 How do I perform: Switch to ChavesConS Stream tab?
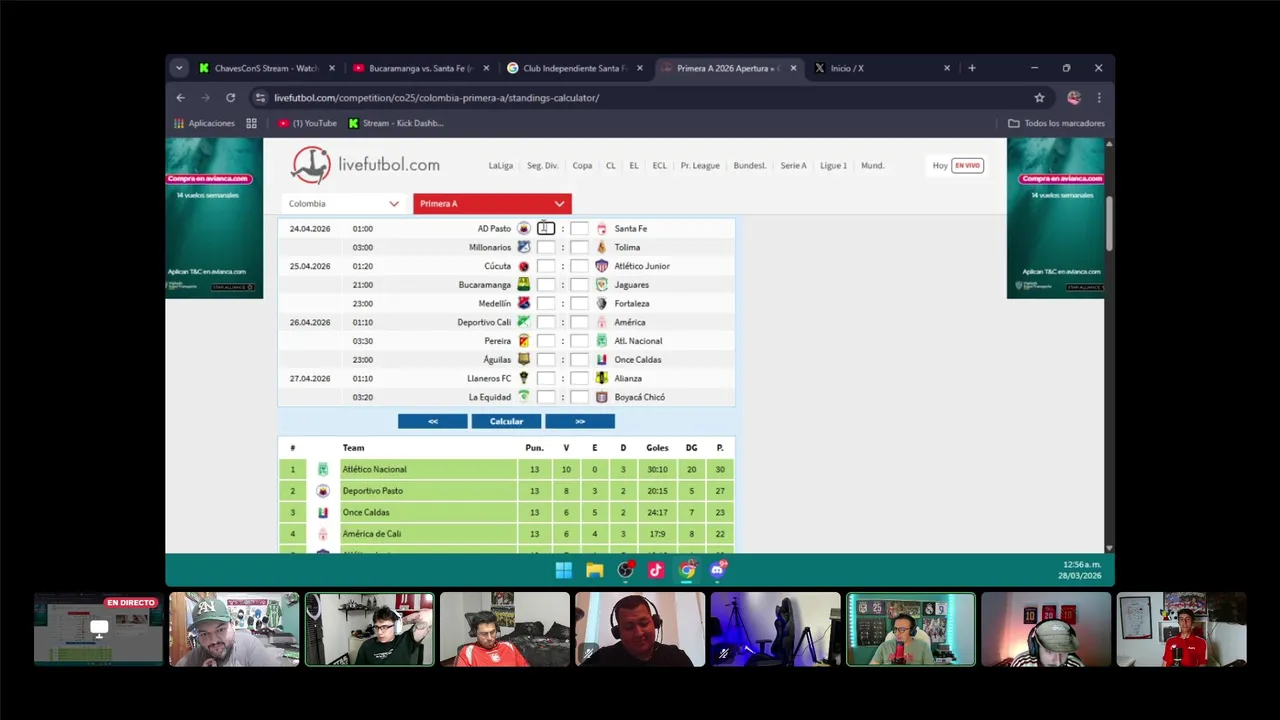(266, 68)
